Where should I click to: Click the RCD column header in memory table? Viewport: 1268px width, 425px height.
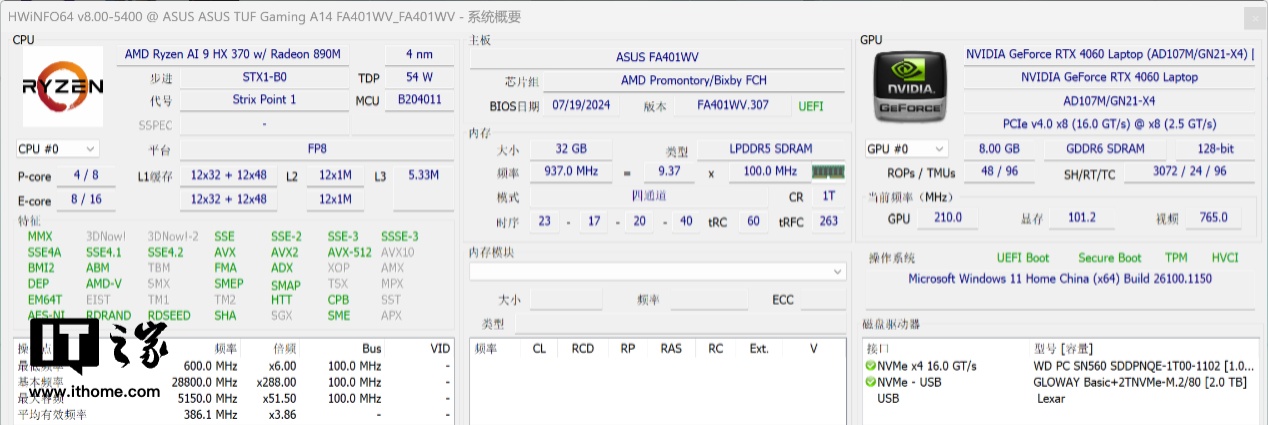(582, 349)
